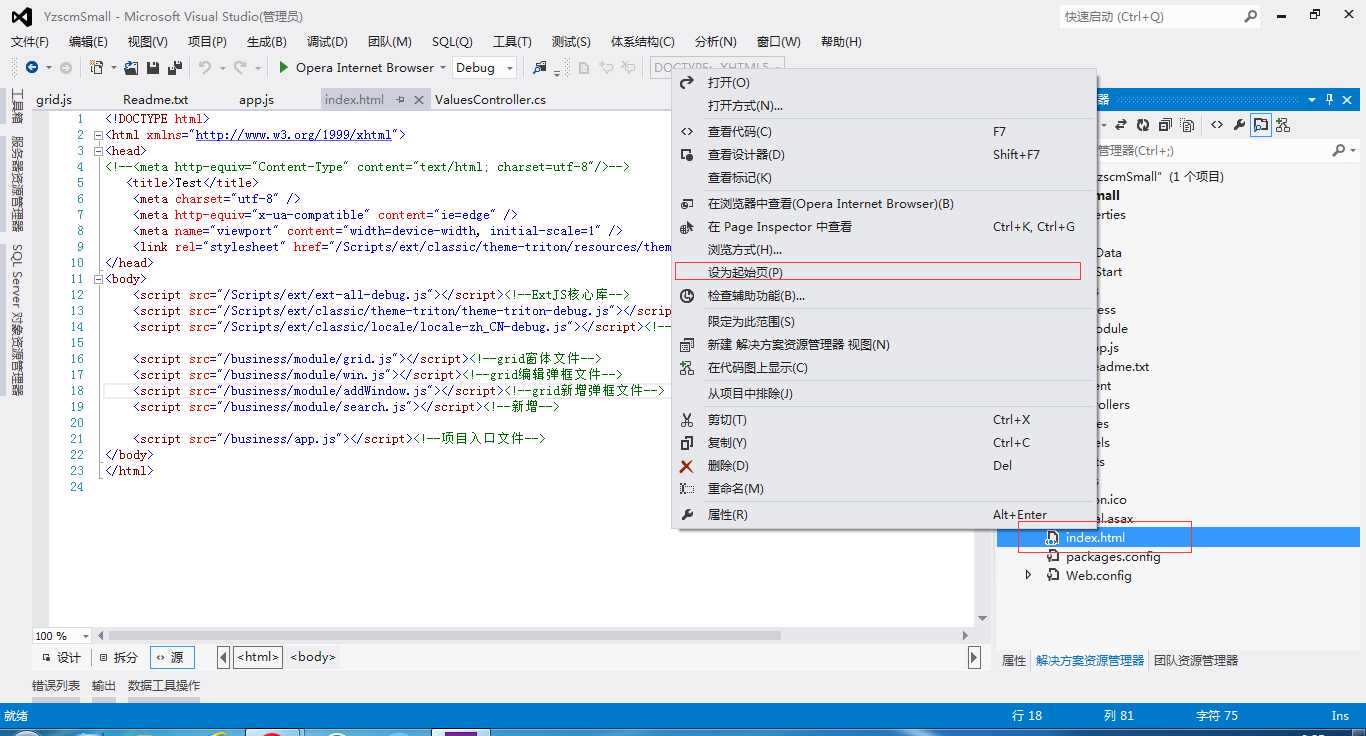Select packages.config in Solution Explorer
The height and width of the screenshot is (736, 1366).
click(x=1113, y=556)
